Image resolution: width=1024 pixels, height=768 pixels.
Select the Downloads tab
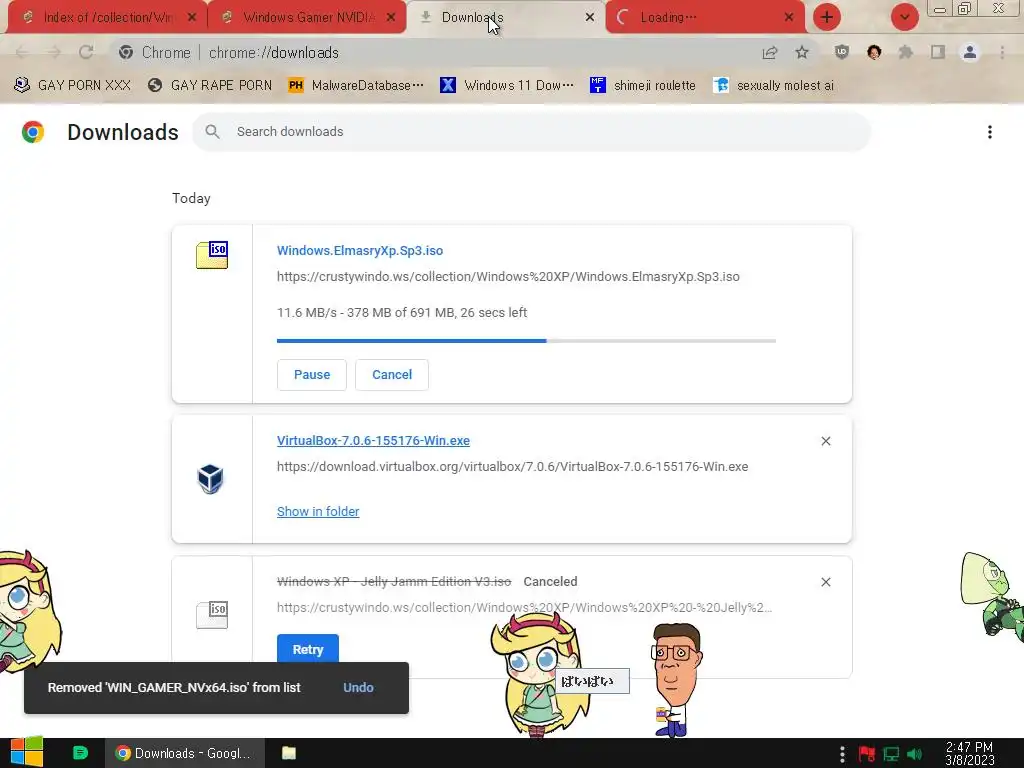(x=505, y=18)
